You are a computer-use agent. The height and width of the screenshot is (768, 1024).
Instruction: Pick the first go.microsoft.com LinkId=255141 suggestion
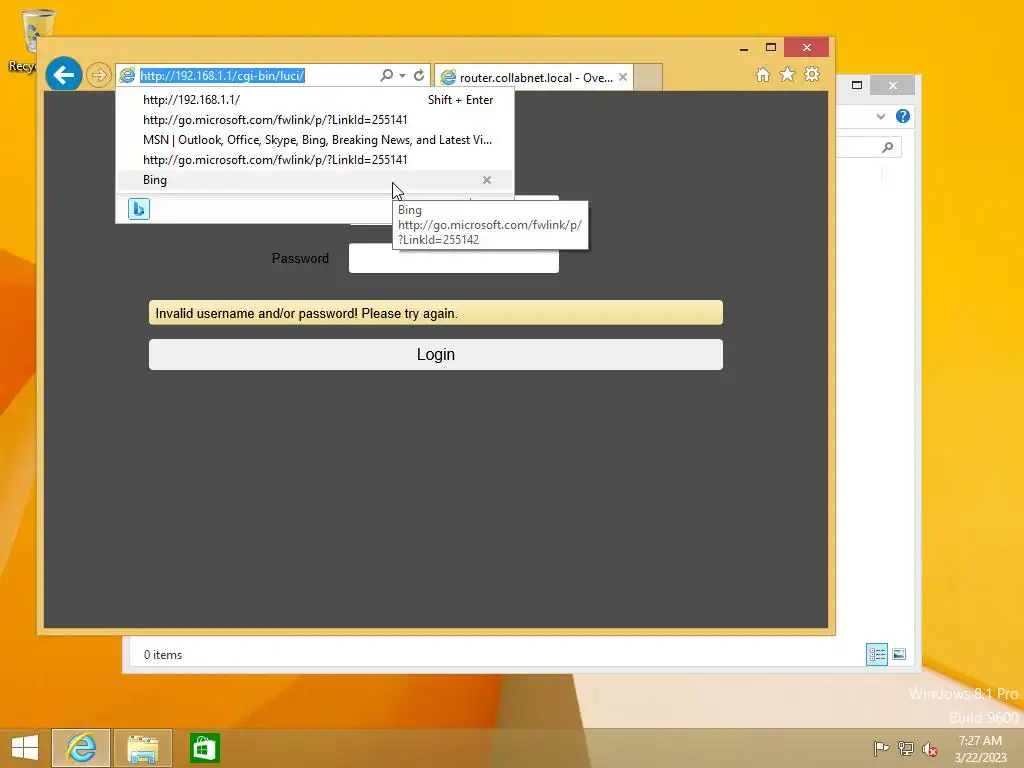point(315,120)
